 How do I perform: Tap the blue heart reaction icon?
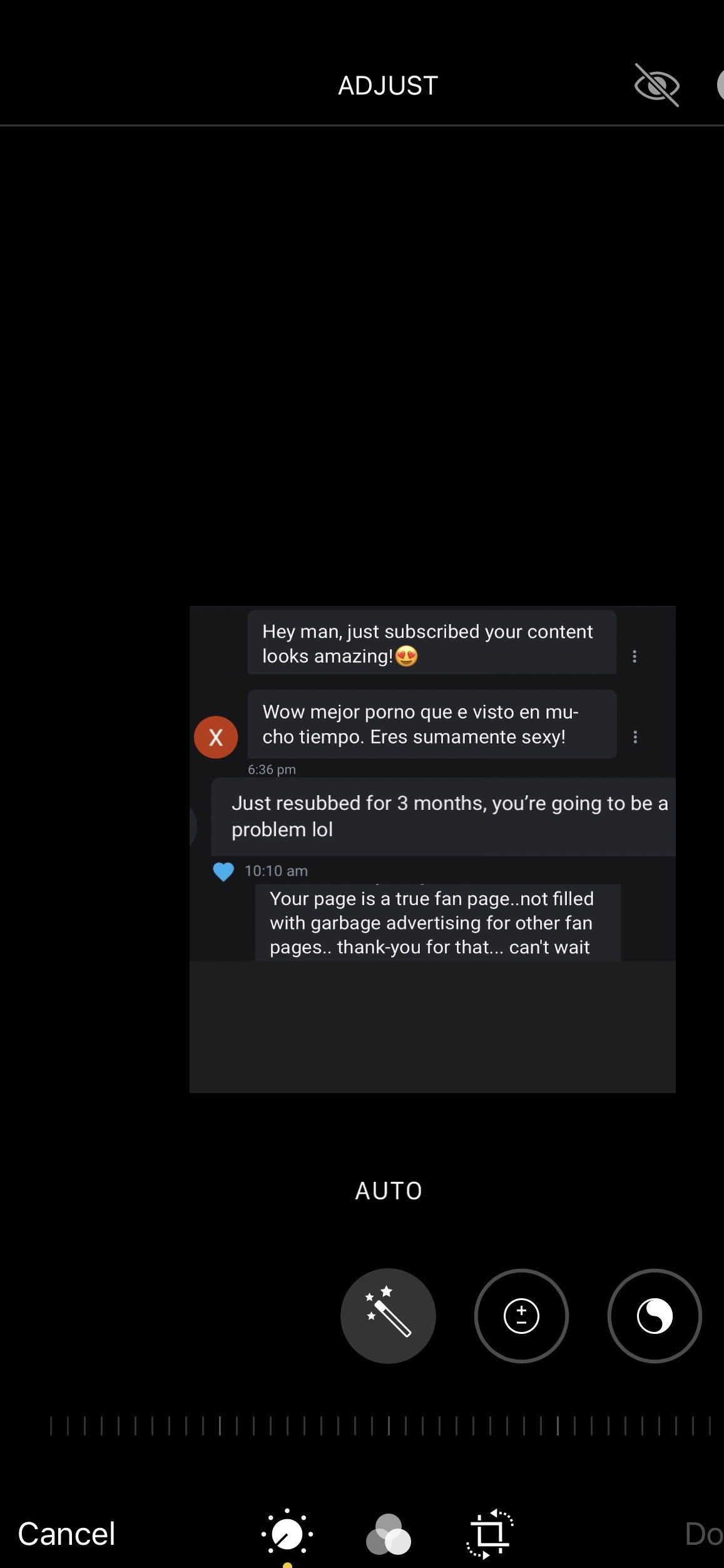coord(223,871)
